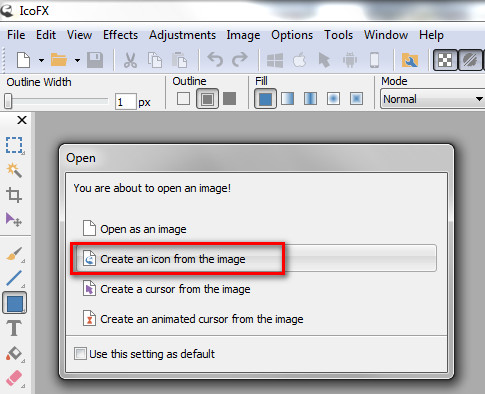Check Use this setting as default
Image resolution: width=485 pixels, height=394 pixels.
144,354
